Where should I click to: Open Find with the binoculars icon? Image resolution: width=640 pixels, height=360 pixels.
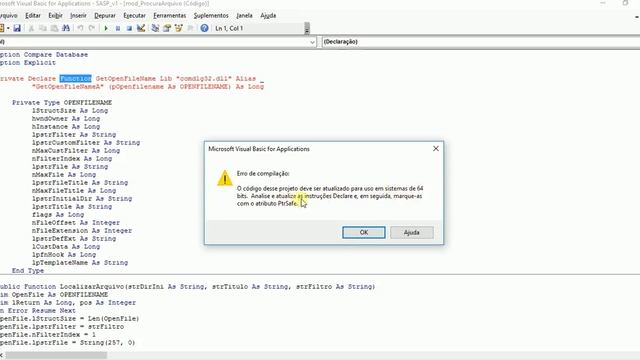pyautogui.click(x=66, y=28)
